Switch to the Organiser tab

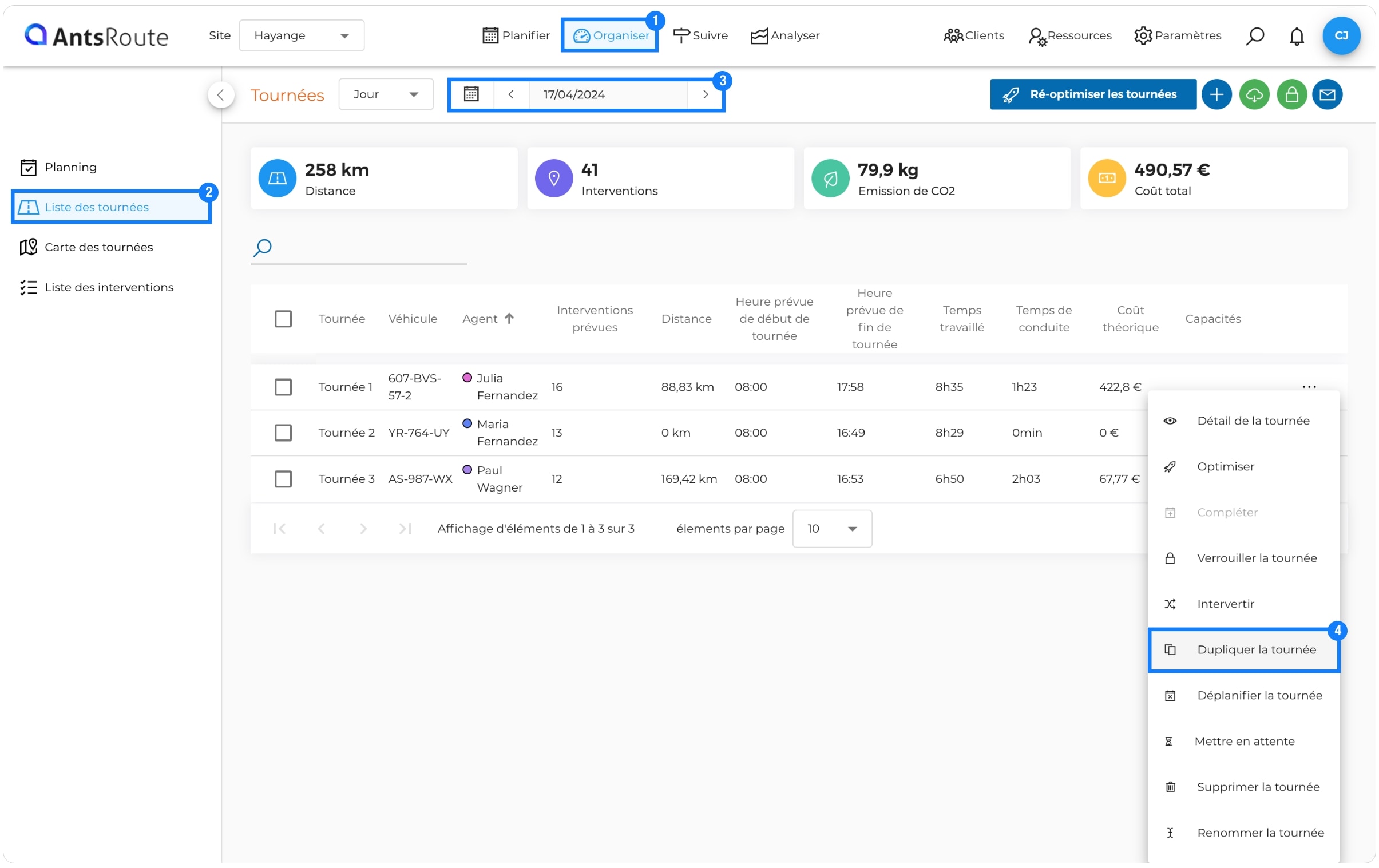pos(611,35)
